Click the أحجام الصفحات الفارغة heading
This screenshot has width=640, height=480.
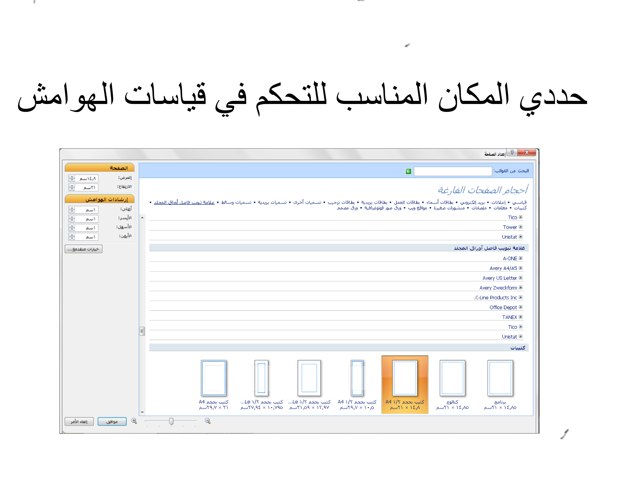[483, 190]
